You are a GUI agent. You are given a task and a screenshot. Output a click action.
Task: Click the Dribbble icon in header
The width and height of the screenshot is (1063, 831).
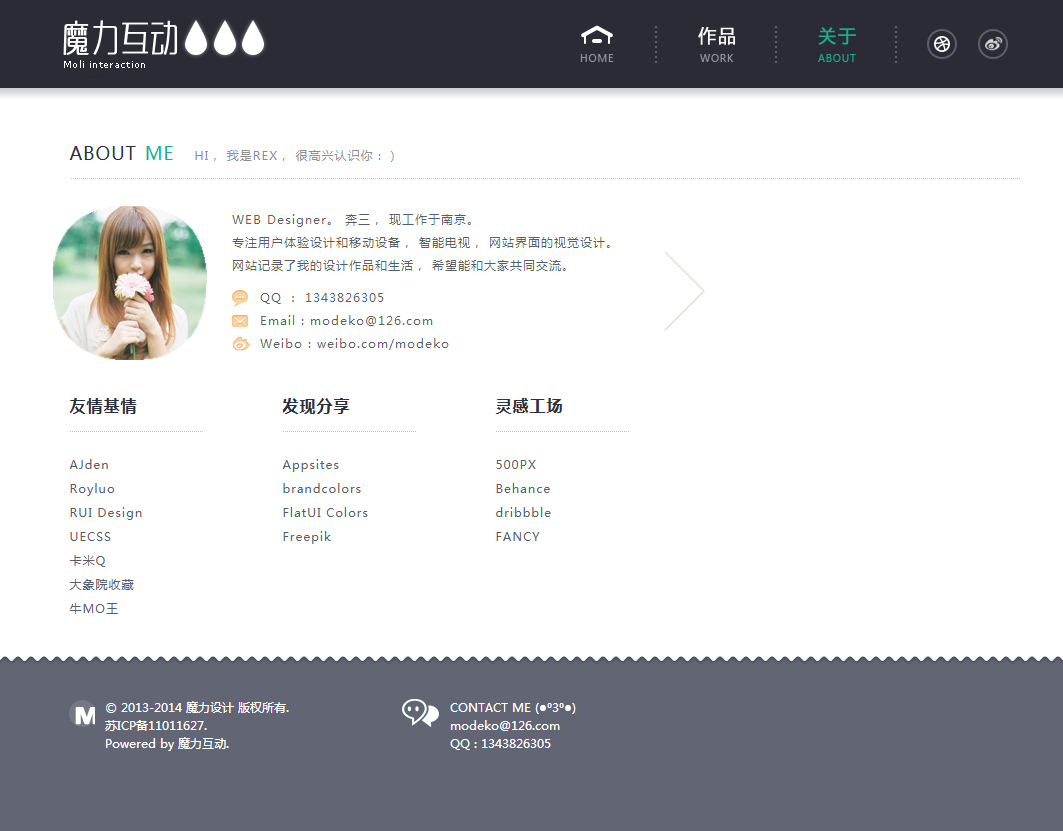941,44
